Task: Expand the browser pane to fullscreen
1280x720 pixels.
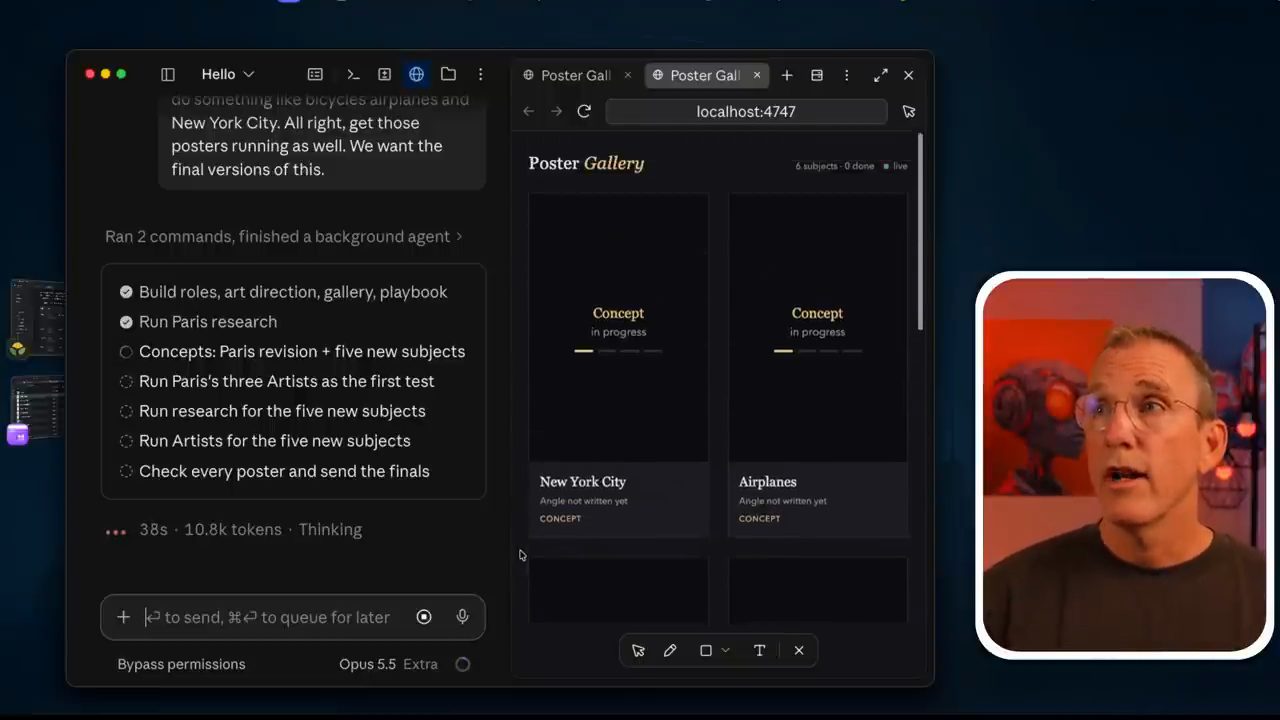Action: [x=880, y=75]
